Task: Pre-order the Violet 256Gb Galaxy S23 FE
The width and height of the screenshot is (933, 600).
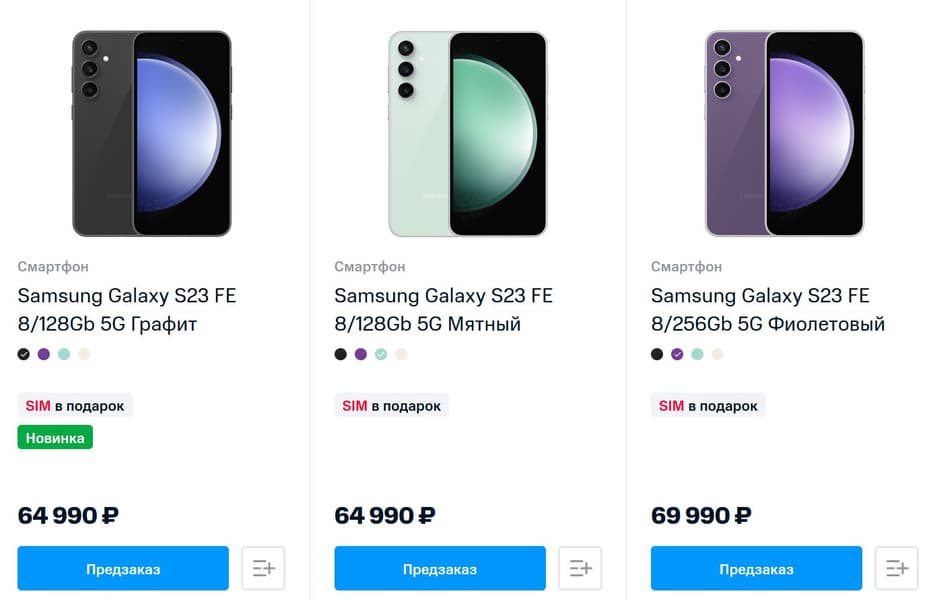Action: [x=756, y=568]
